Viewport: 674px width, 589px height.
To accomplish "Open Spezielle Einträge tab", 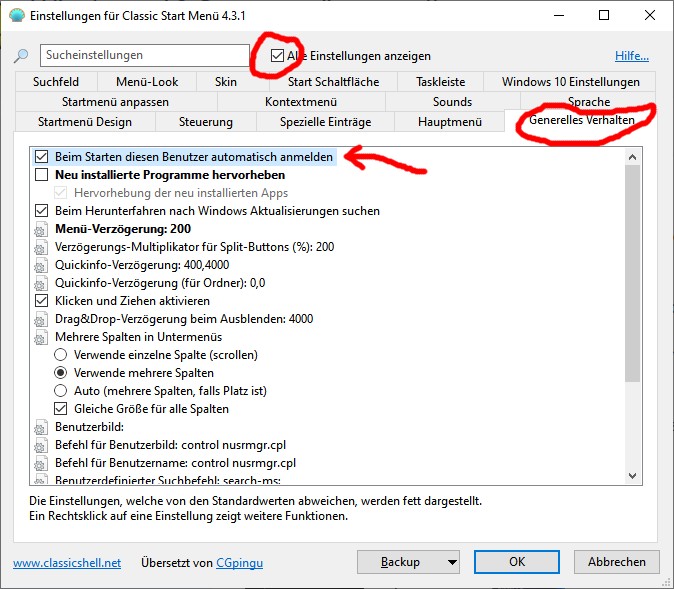I will pyautogui.click(x=325, y=122).
